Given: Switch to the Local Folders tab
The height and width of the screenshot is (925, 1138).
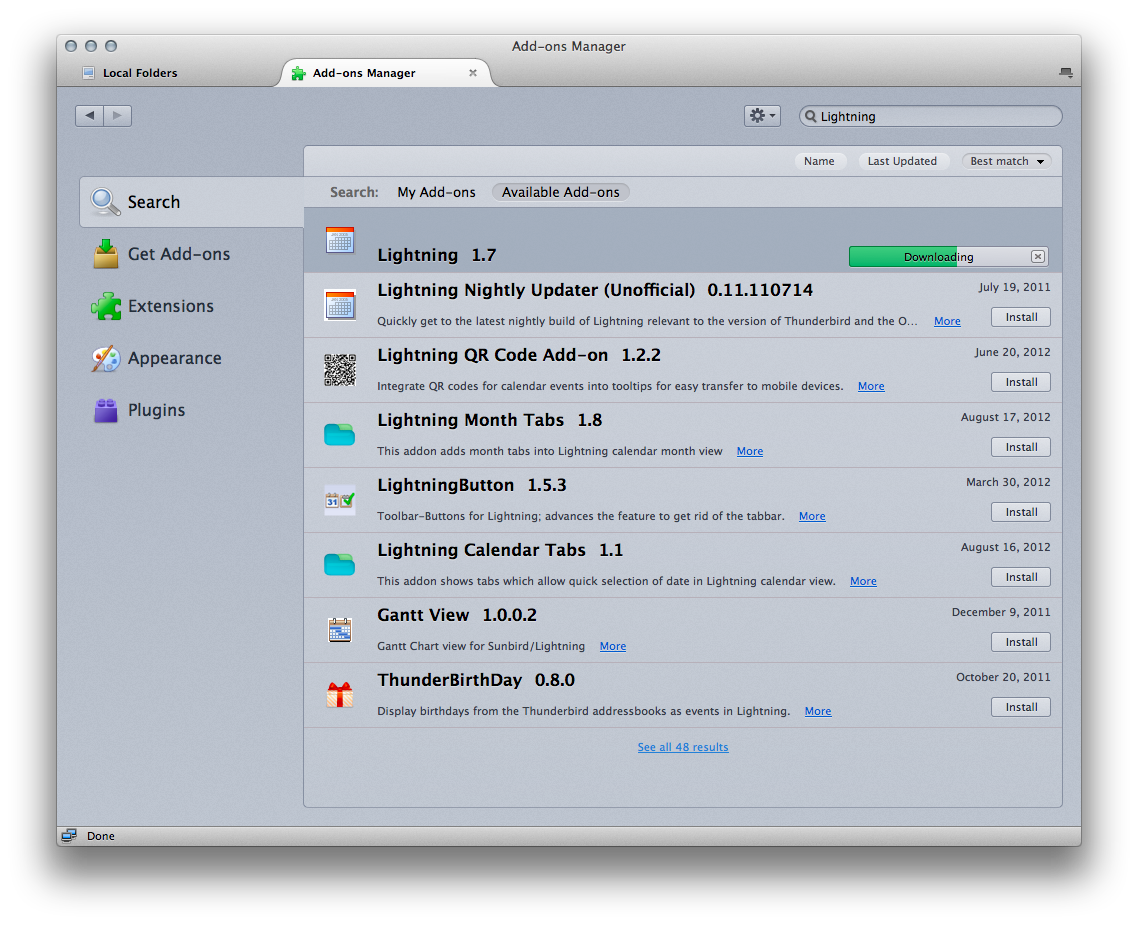Looking at the screenshot, I should [140, 73].
